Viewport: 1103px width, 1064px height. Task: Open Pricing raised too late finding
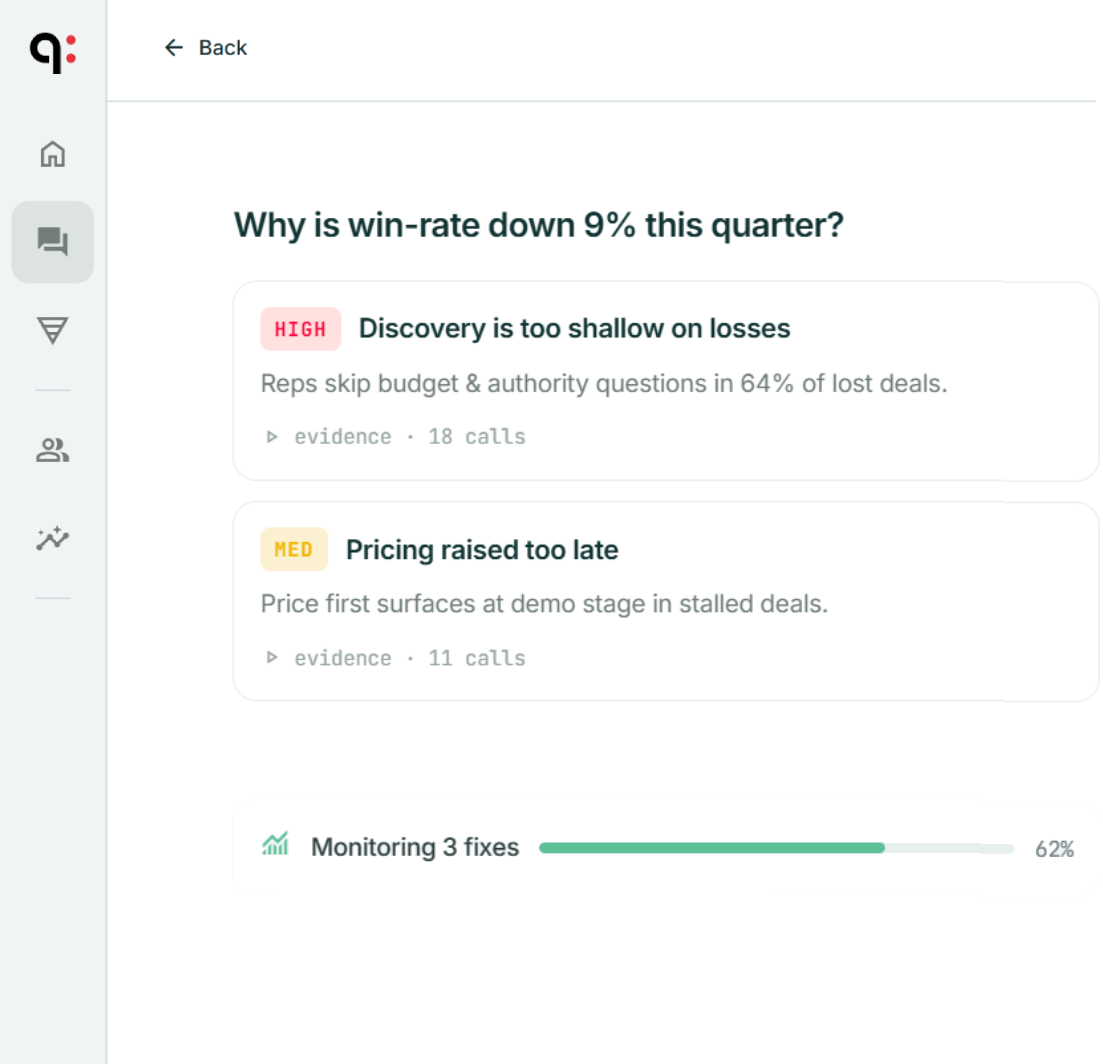[x=482, y=550]
